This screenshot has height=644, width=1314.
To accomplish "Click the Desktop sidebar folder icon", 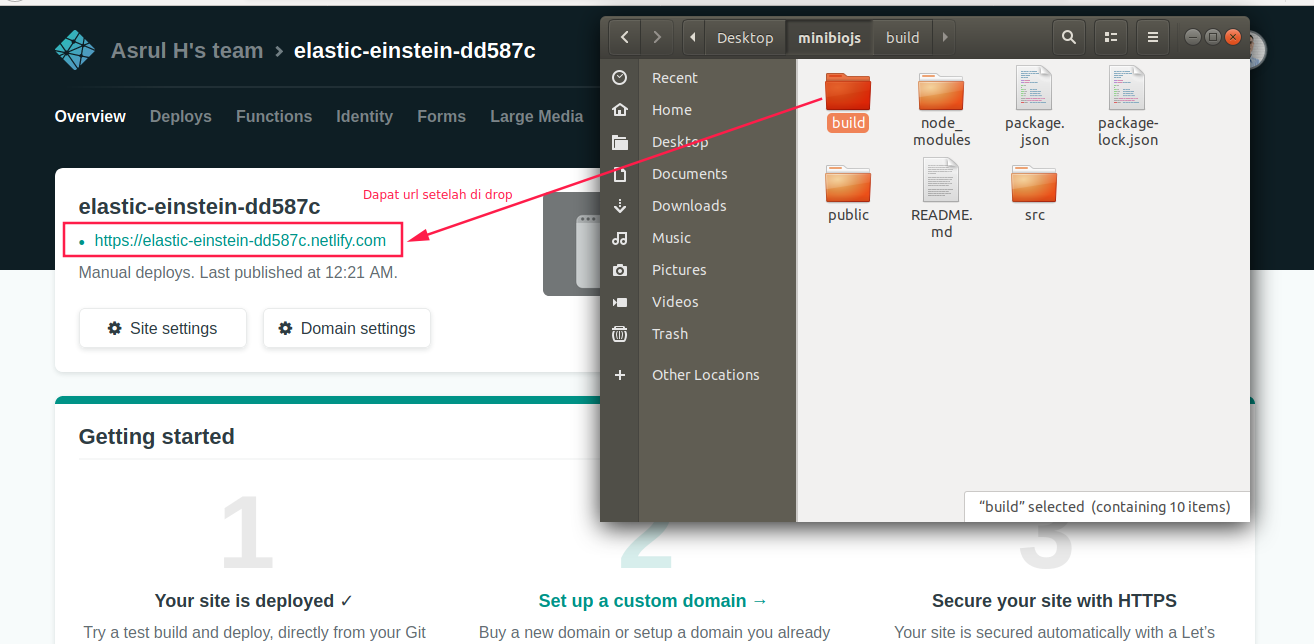I will [x=620, y=142].
